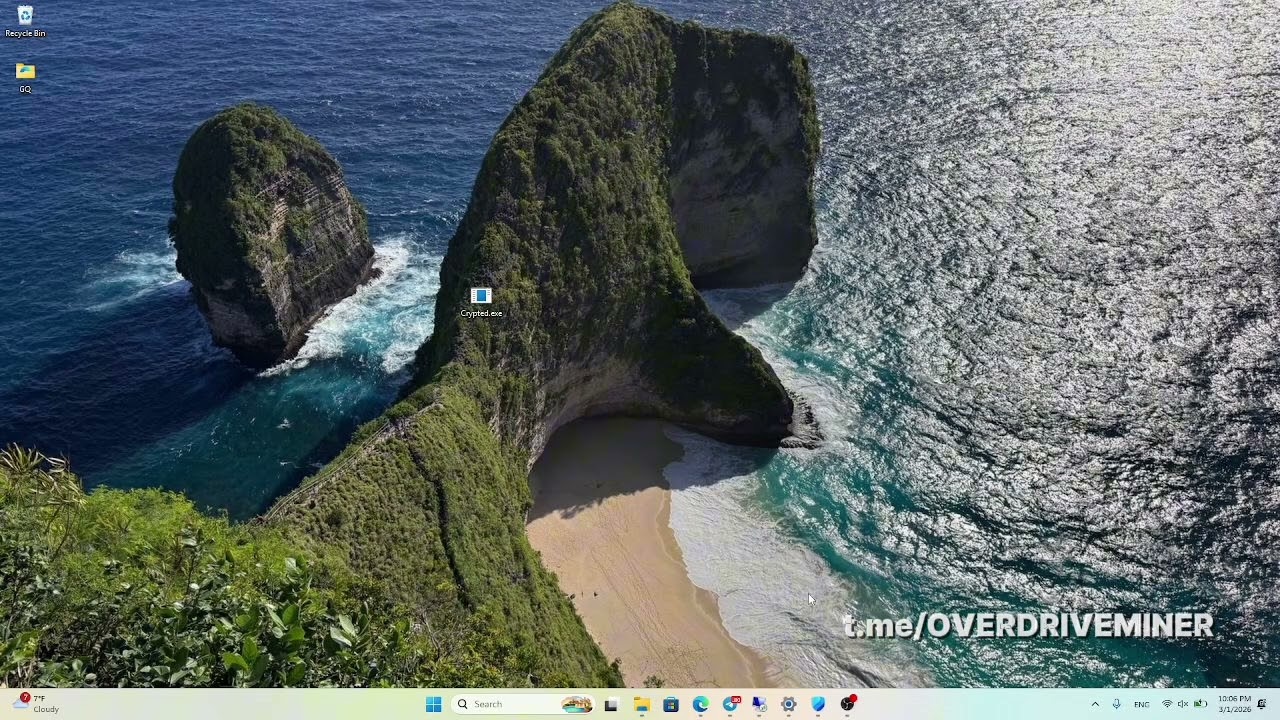Open the remote desktop app in taskbar
Viewport: 1280px width, 720px height.
tap(760, 704)
